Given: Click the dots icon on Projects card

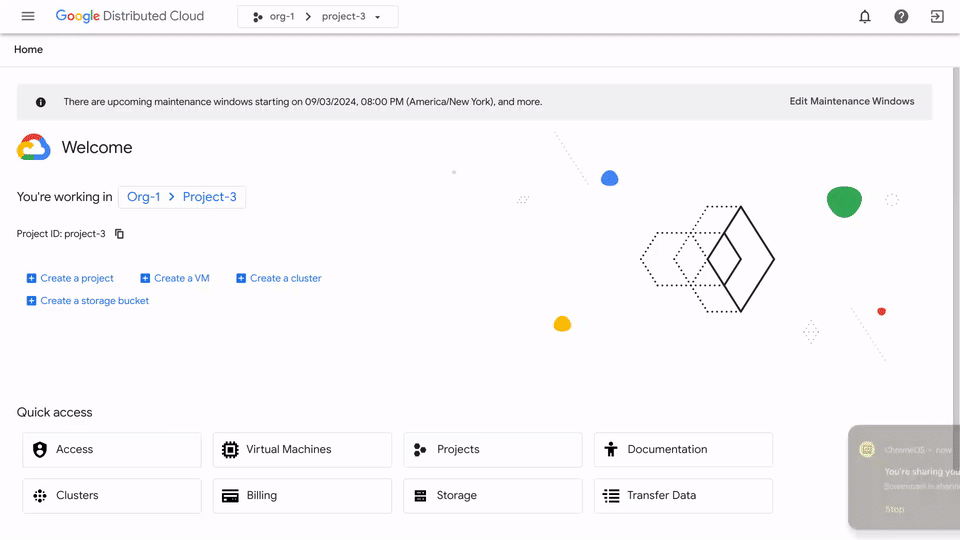Looking at the screenshot, I should pos(420,450).
